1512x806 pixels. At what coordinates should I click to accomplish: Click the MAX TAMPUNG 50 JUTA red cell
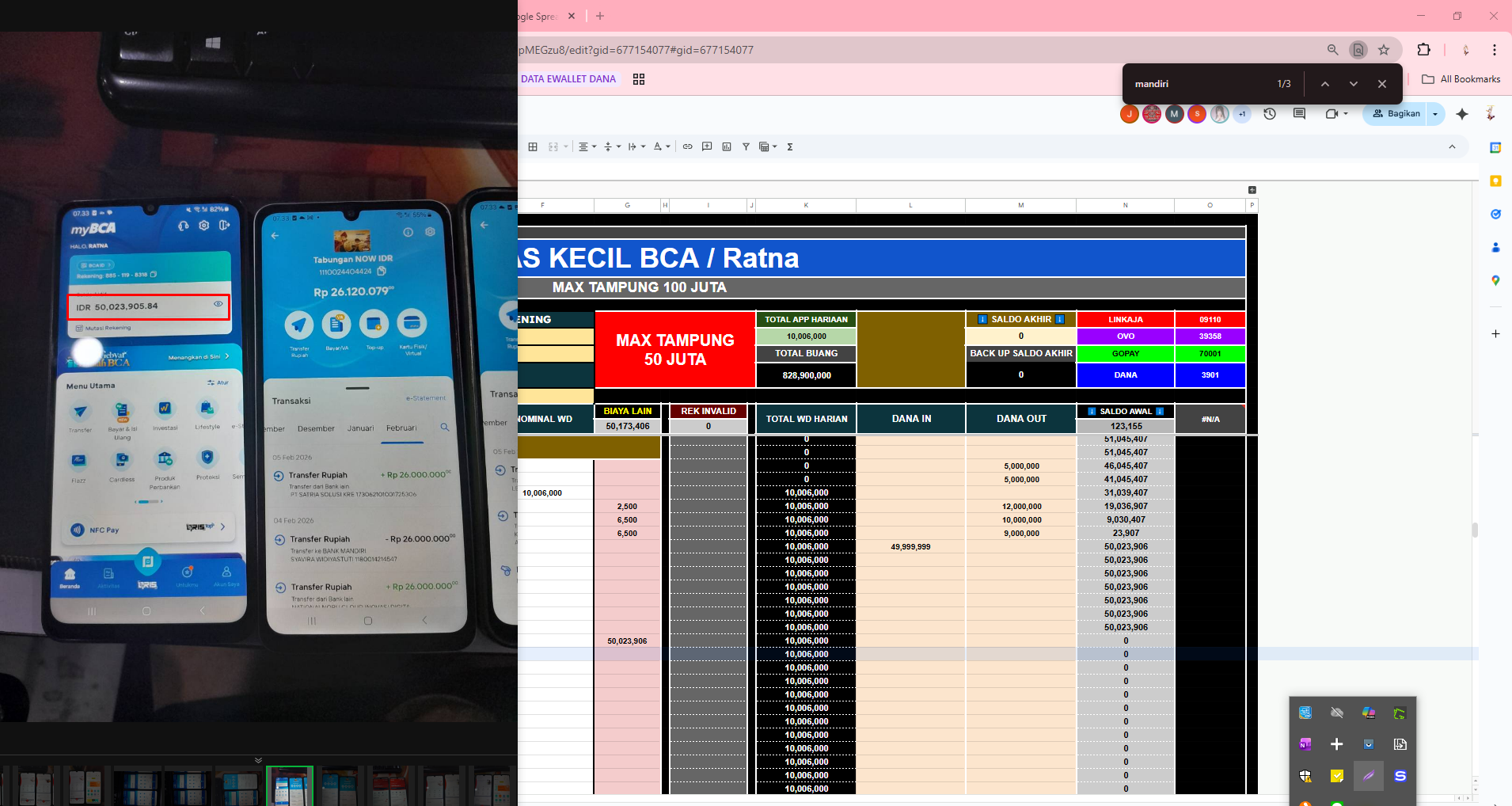[x=675, y=349]
